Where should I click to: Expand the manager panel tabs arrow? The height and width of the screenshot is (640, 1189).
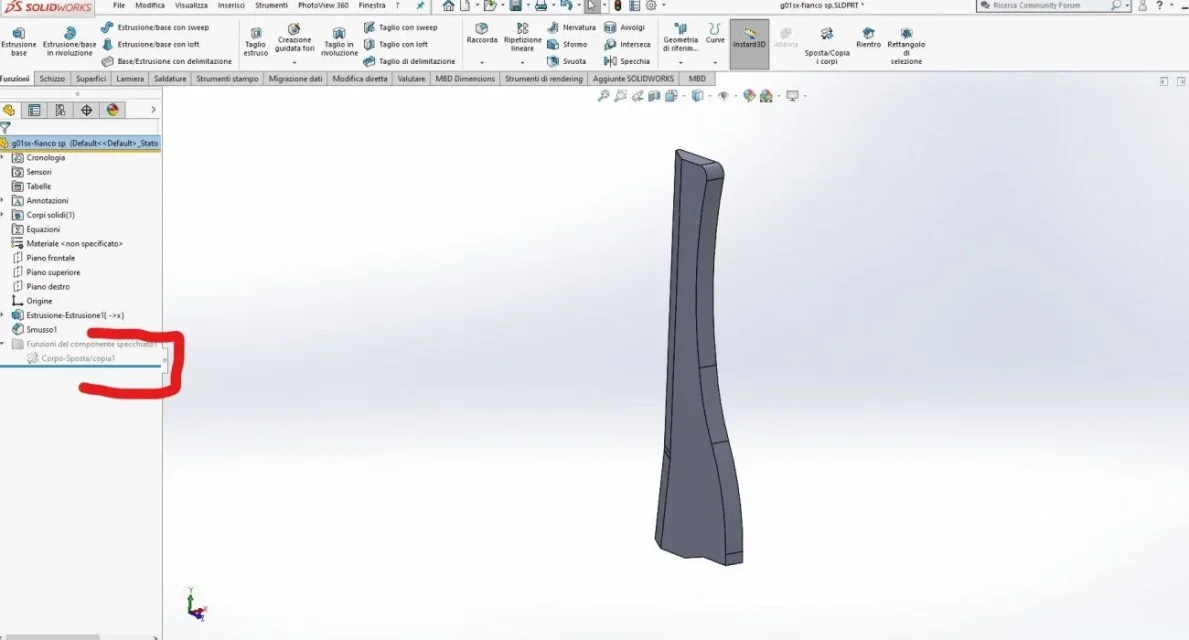tap(153, 110)
